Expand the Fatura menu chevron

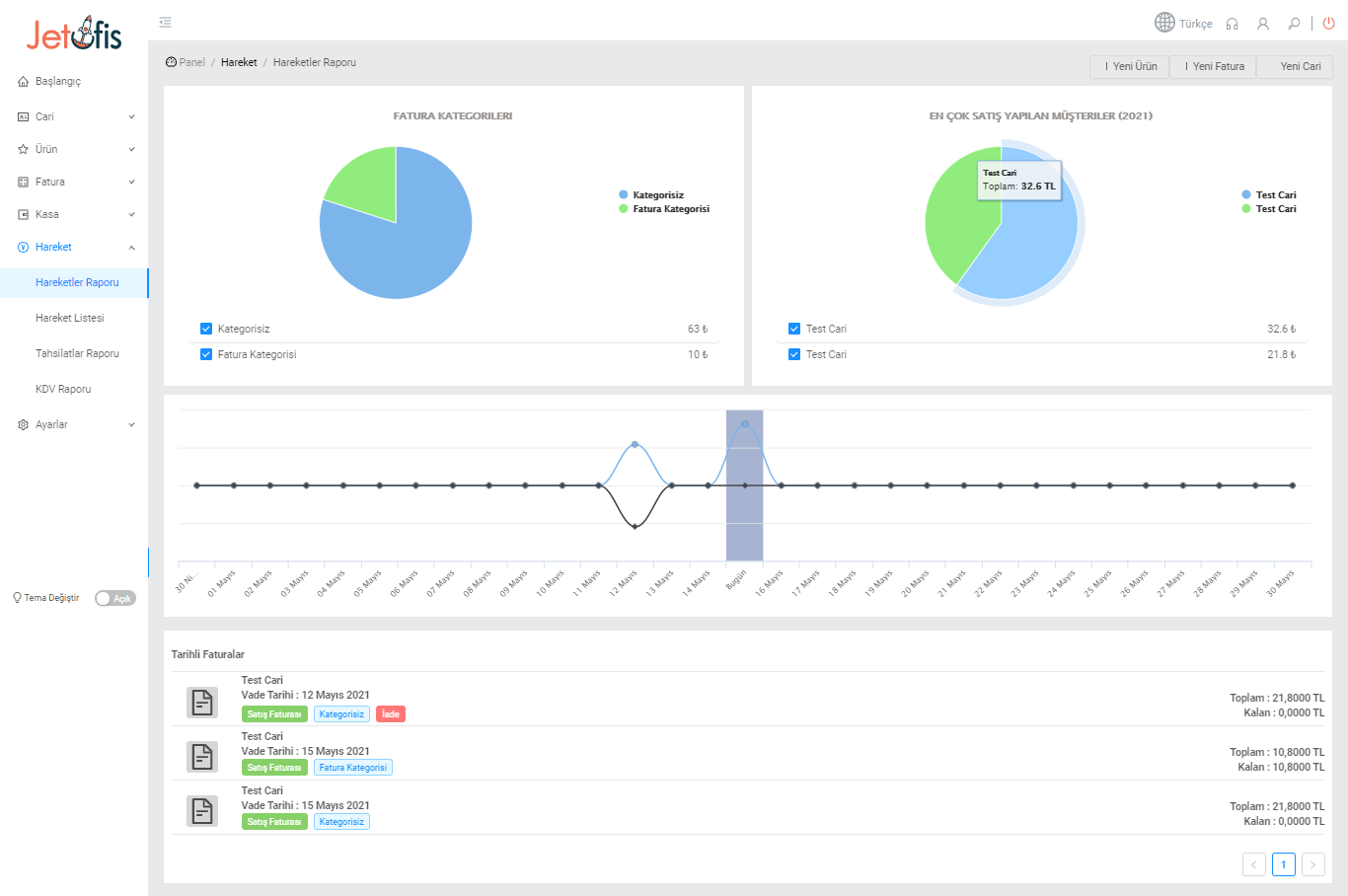point(131,182)
